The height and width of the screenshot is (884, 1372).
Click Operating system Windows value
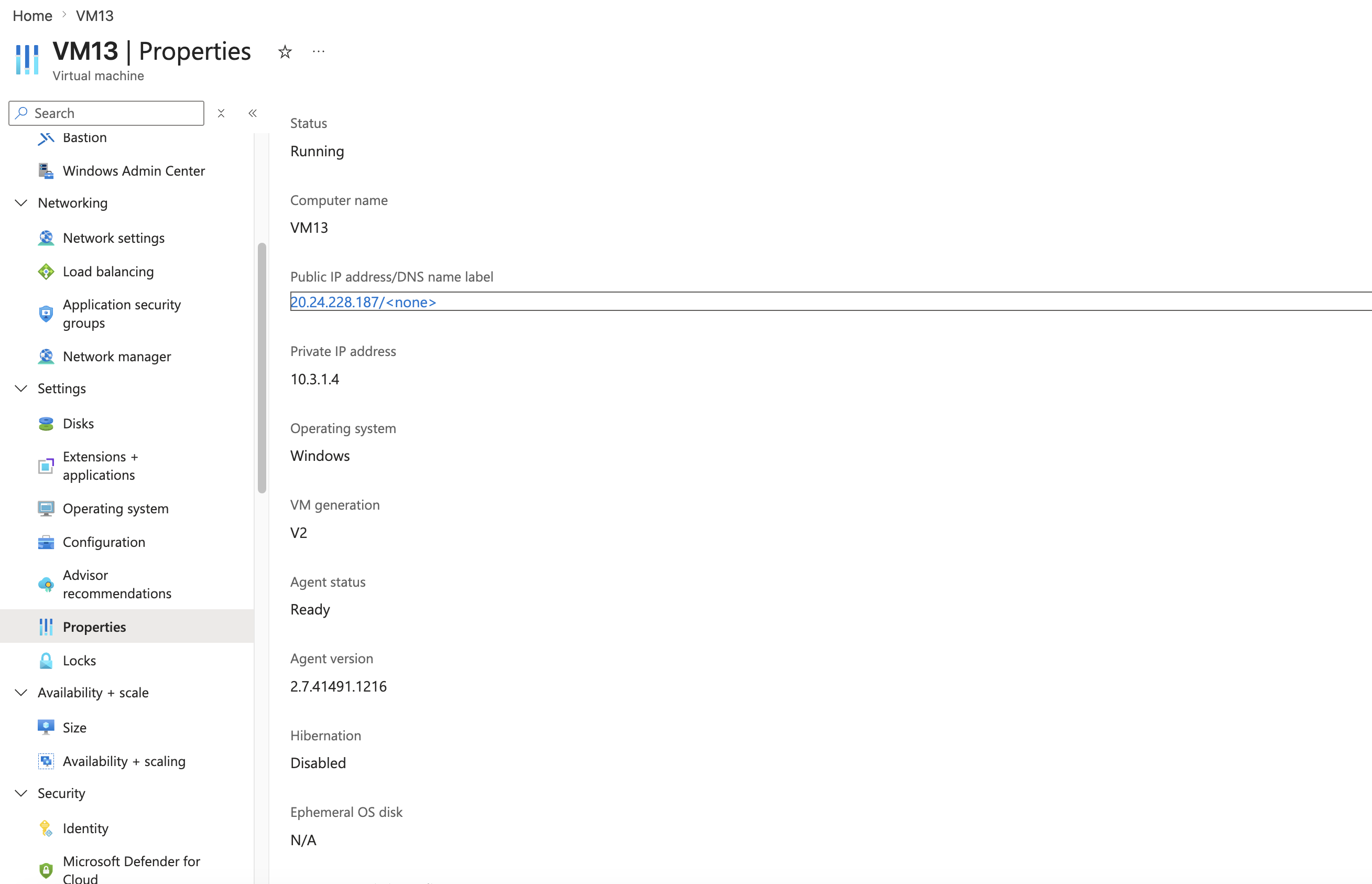[x=320, y=456]
